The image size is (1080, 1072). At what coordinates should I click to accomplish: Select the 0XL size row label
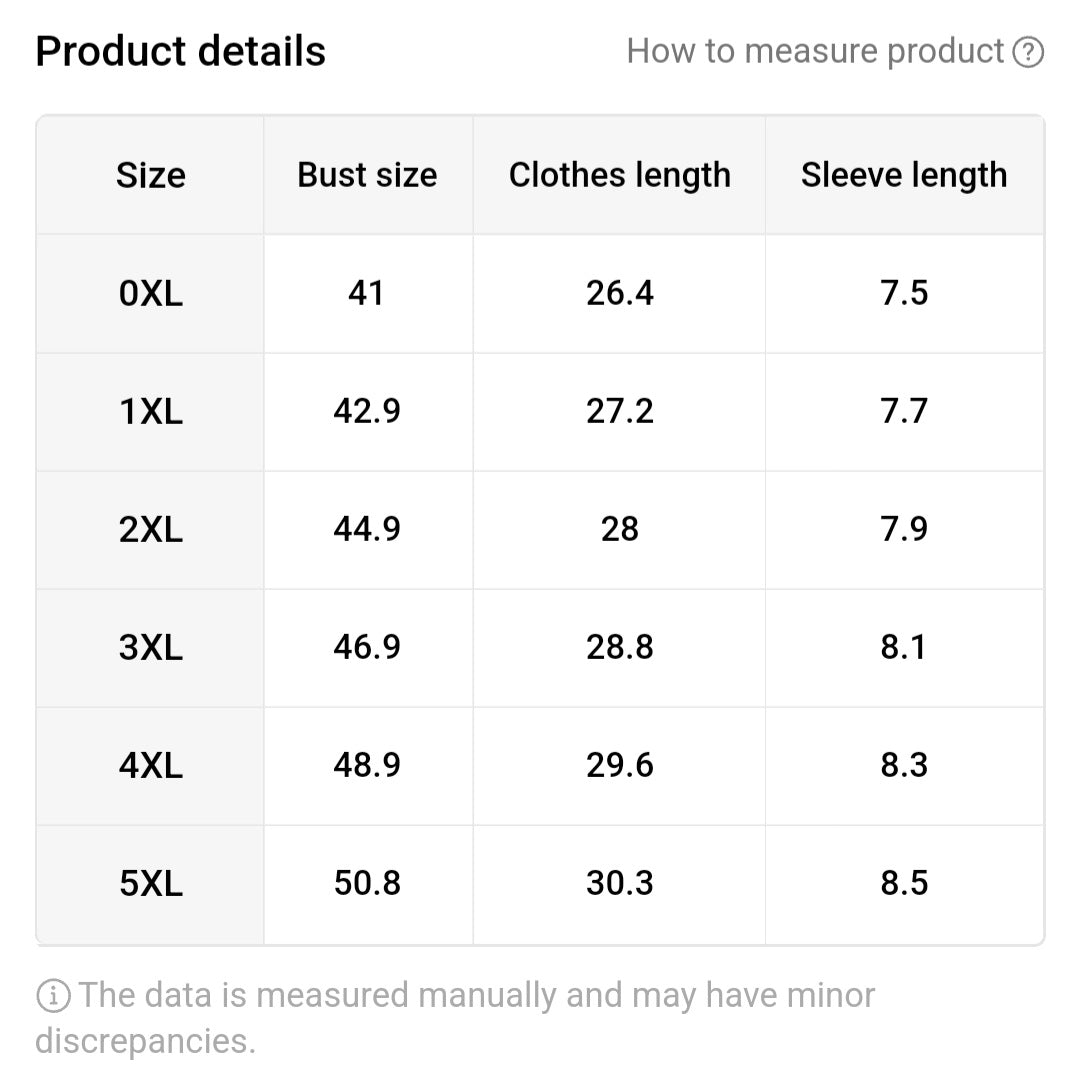[x=151, y=294]
